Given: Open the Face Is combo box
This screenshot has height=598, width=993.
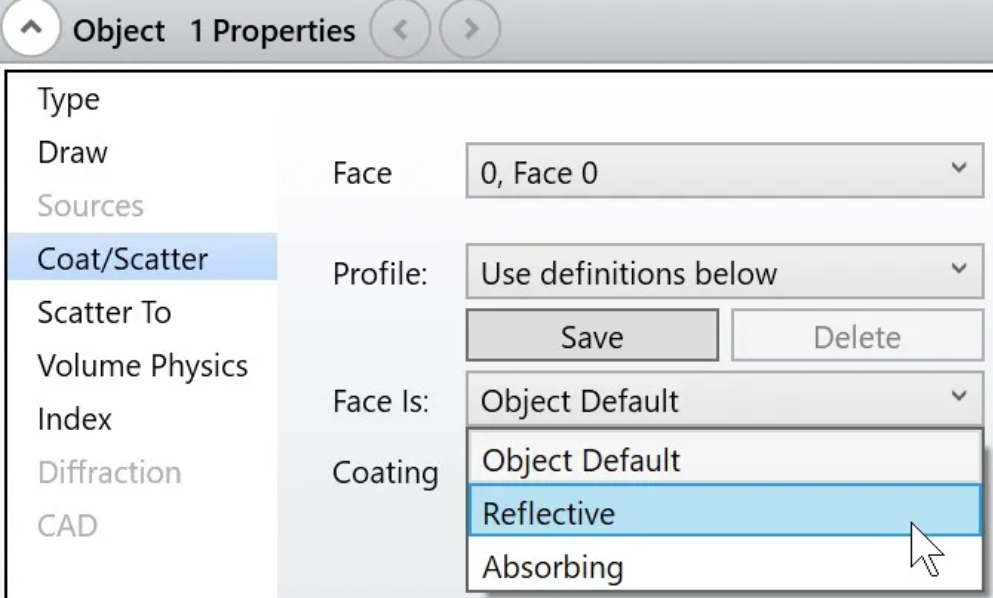Looking at the screenshot, I should 724,399.
